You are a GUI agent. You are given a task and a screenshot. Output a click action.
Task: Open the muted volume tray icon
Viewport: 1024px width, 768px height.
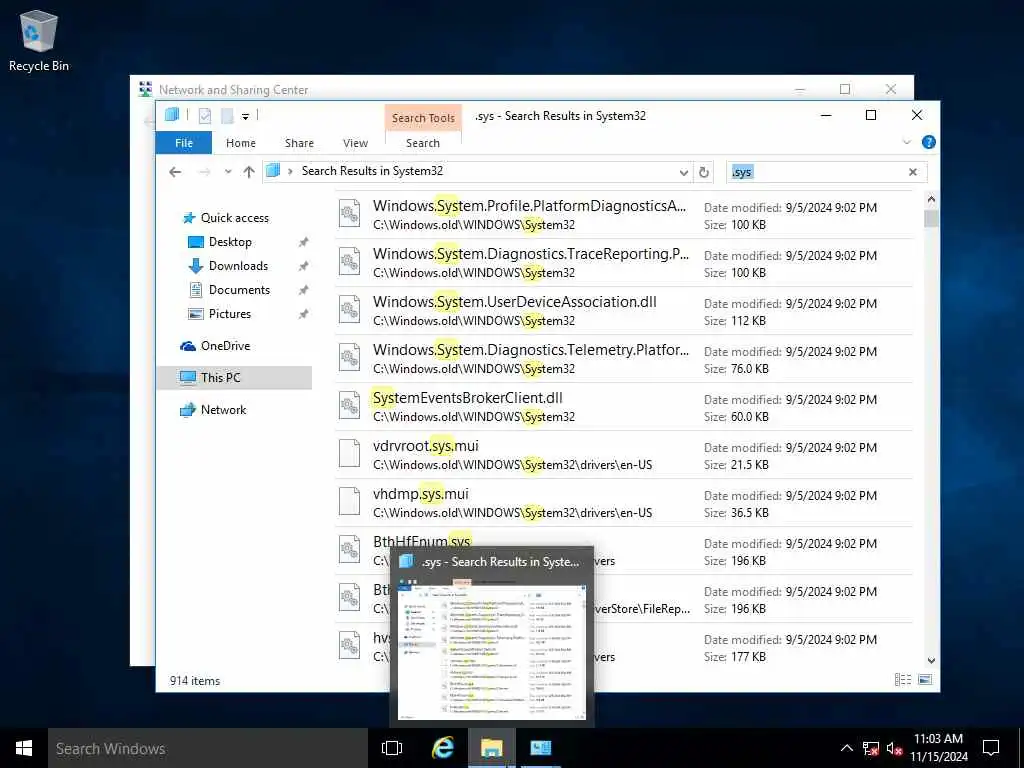(x=895, y=748)
